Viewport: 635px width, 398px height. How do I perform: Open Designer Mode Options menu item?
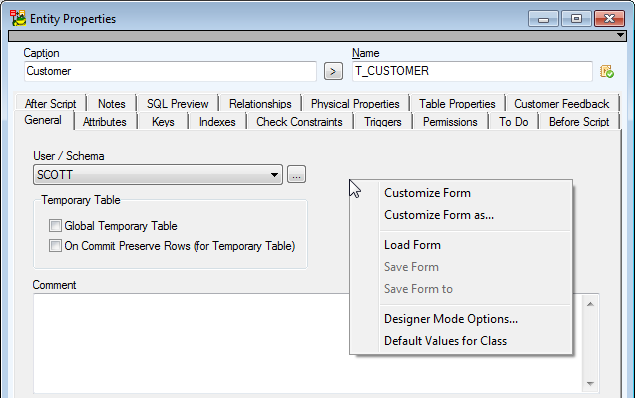pos(451,319)
